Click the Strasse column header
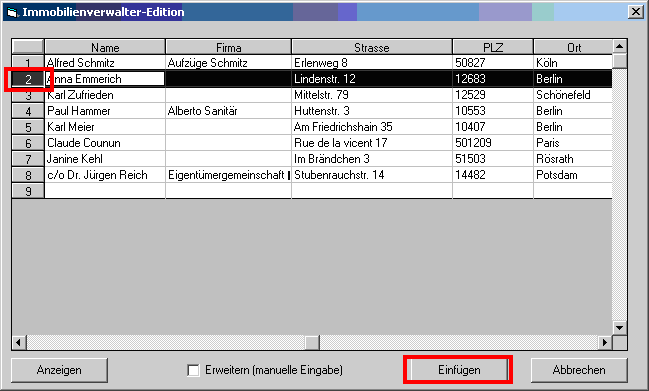The width and height of the screenshot is (649, 391). [x=372, y=47]
